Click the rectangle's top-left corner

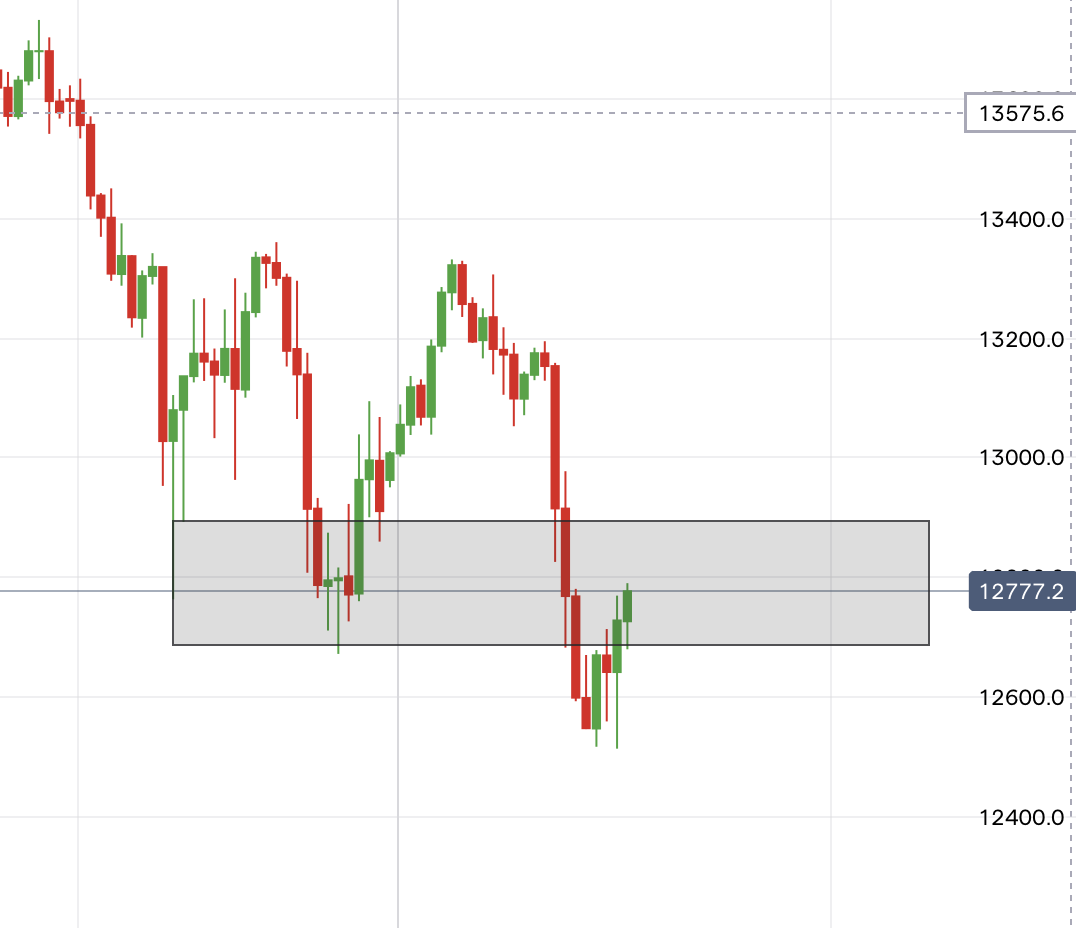point(173,521)
